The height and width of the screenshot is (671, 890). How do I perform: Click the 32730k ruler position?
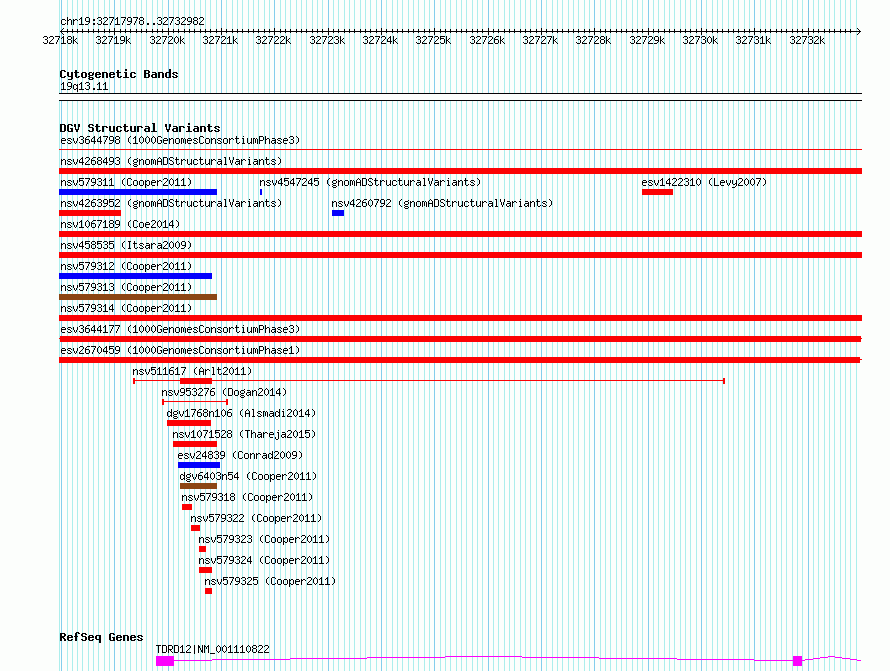tap(700, 40)
